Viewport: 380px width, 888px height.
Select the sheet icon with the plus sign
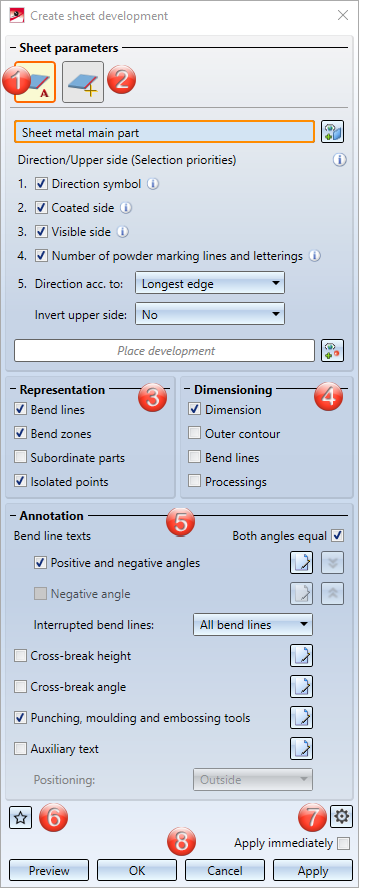tap(83, 82)
